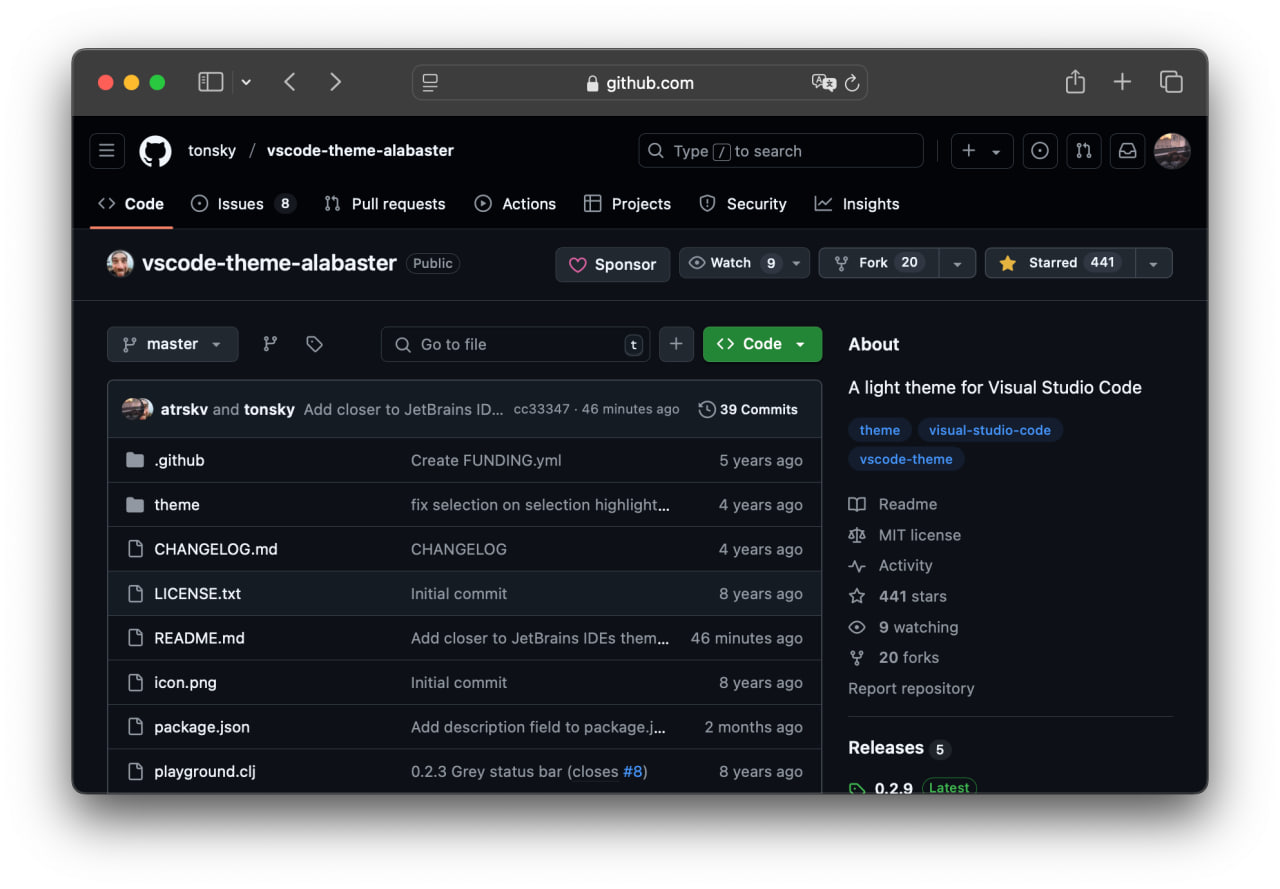Open the Readme link in About
This screenshot has width=1280, height=889.
coord(893,504)
